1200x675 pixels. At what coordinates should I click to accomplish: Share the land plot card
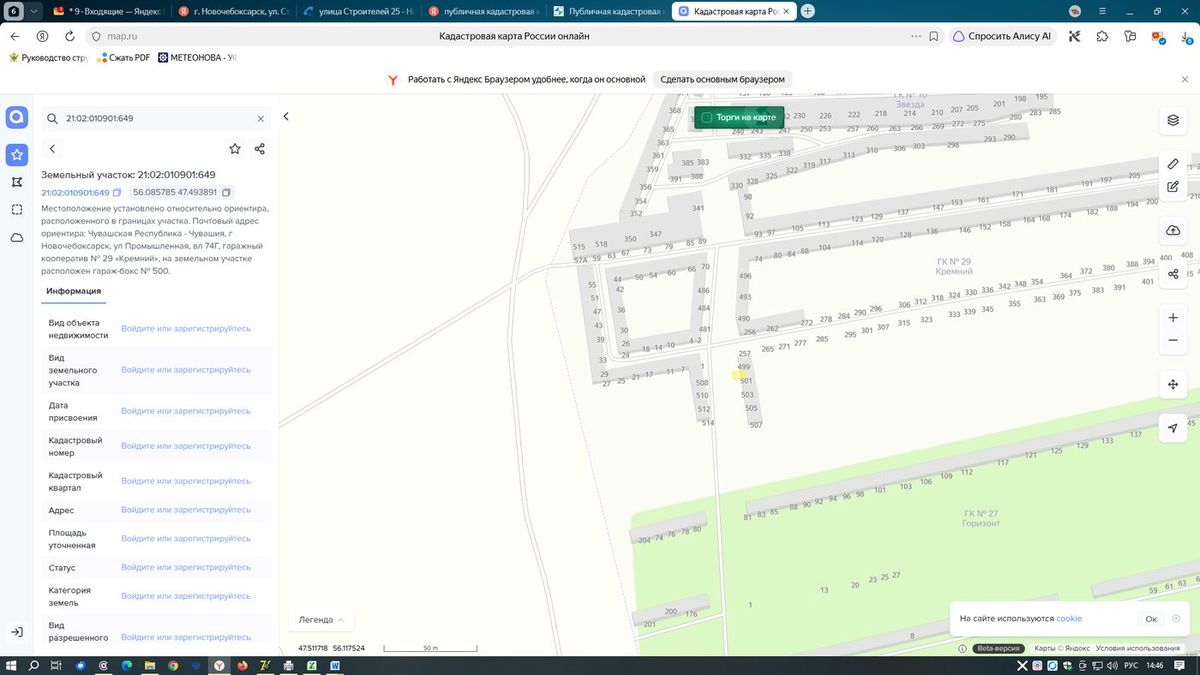[x=260, y=149]
